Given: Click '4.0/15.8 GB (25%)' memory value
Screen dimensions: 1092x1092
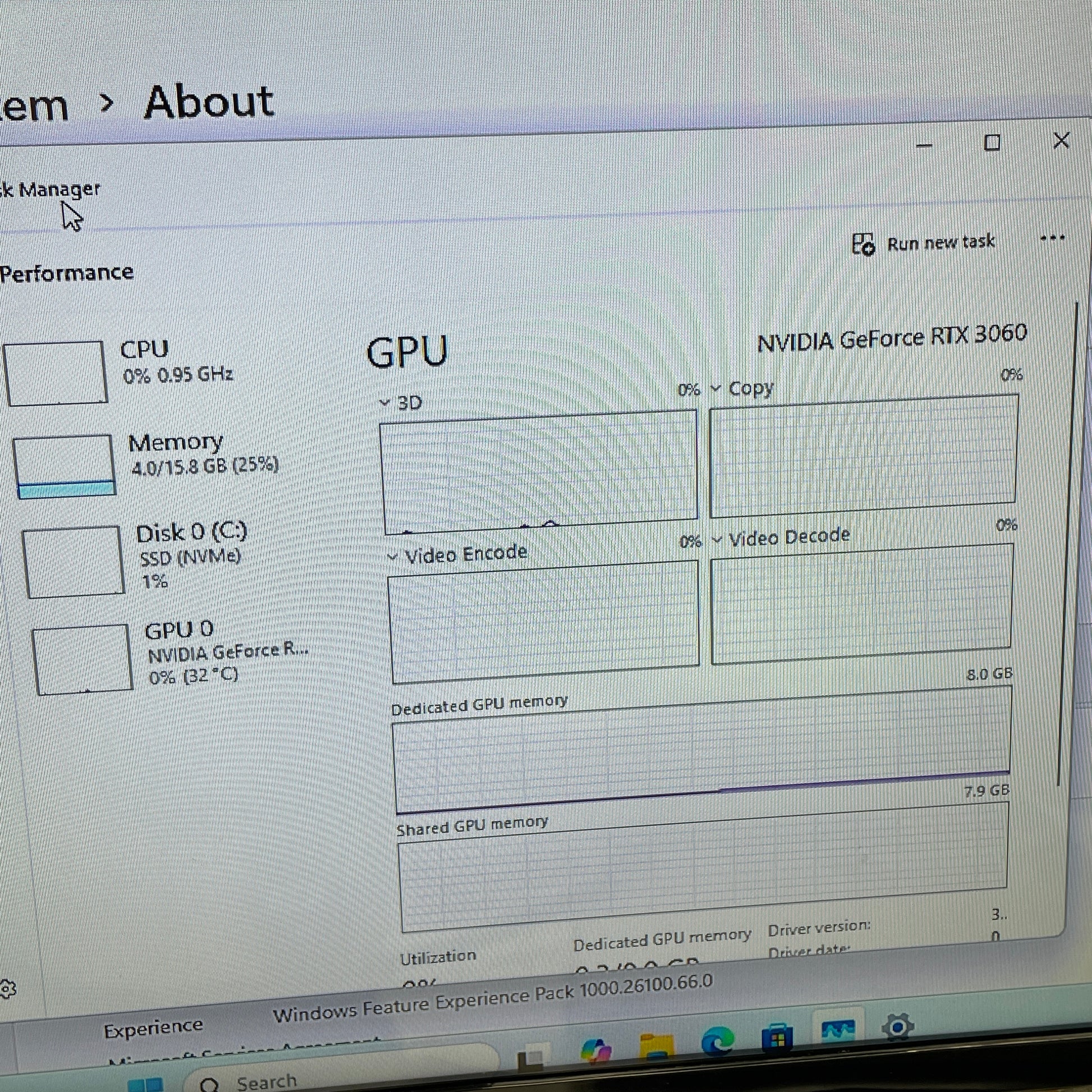Looking at the screenshot, I should tap(205, 466).
